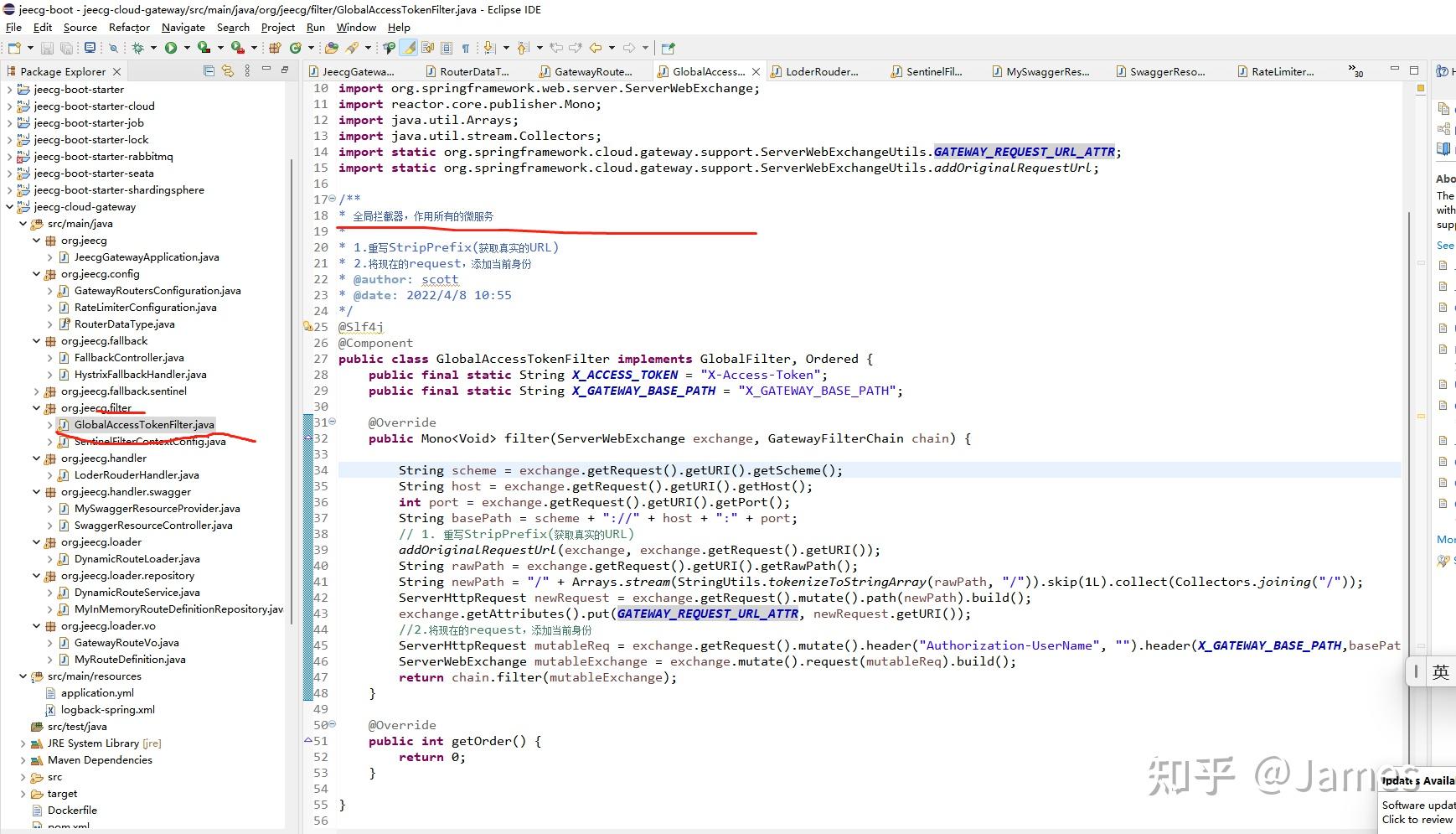Click yellow warning square in overview ruler

pos(1421,88)
